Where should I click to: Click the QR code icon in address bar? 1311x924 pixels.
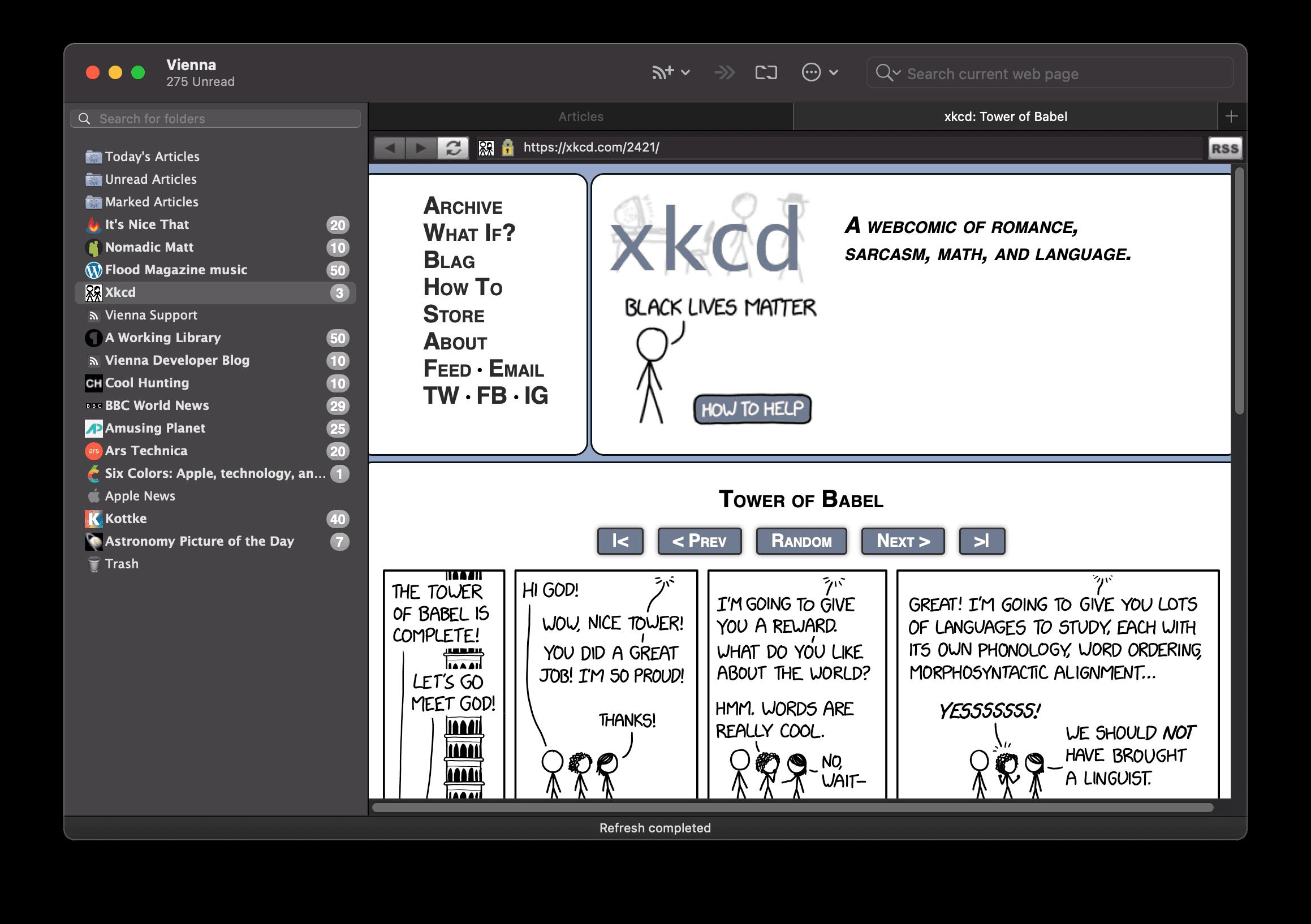488,147
